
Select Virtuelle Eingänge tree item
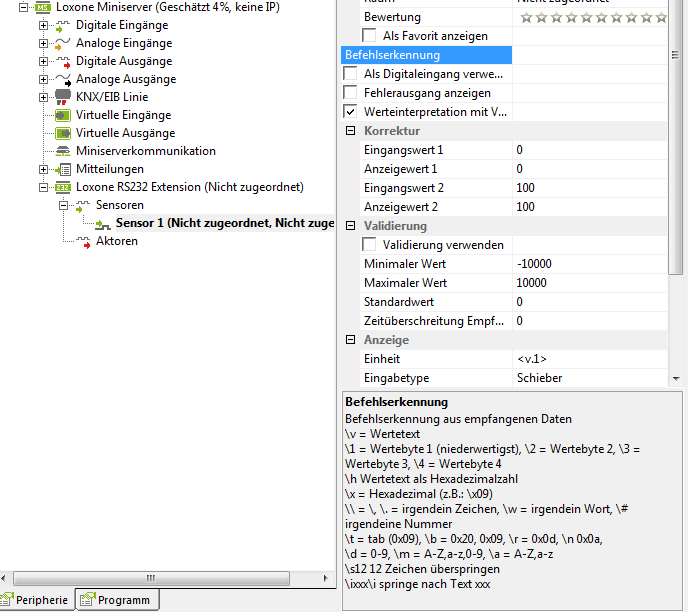tap(123, 115)
